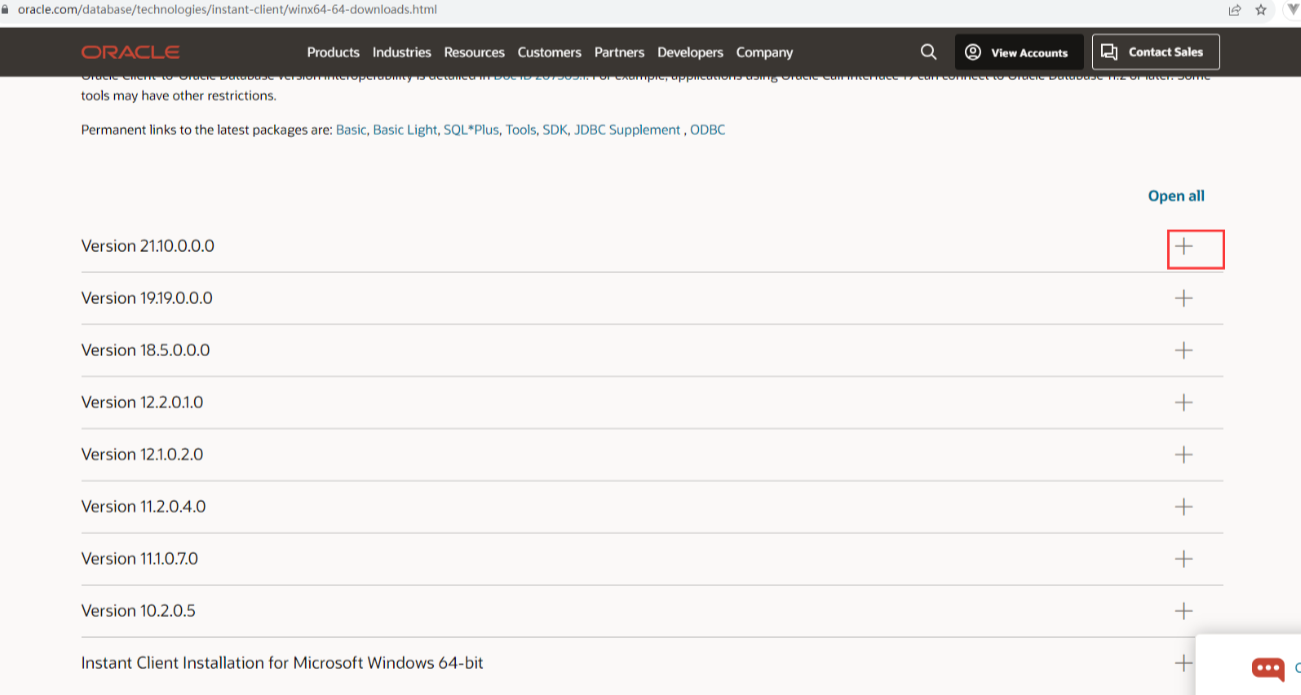Follow the JDBC Supplement link
Screen dimensions: 1301x695
point(628,130)
